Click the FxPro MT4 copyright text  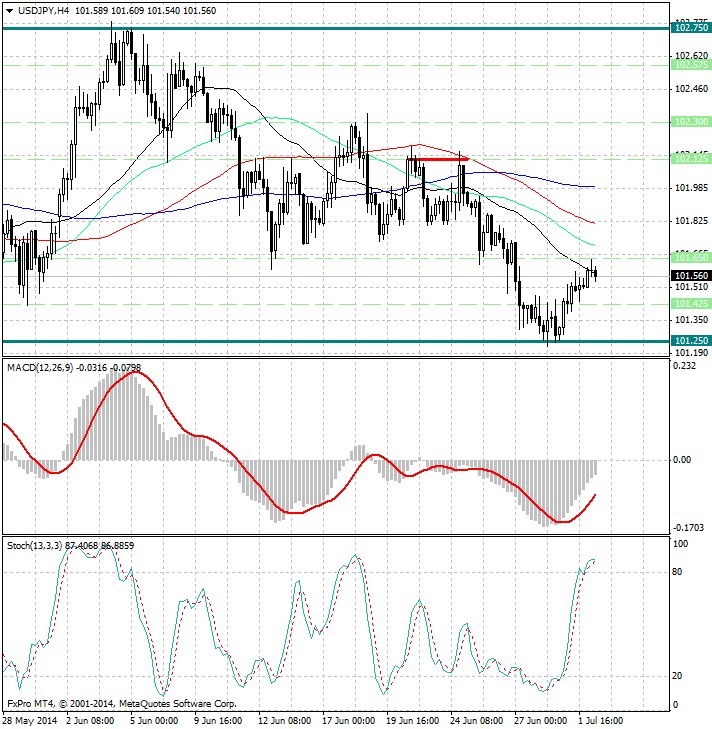[122, 704]
